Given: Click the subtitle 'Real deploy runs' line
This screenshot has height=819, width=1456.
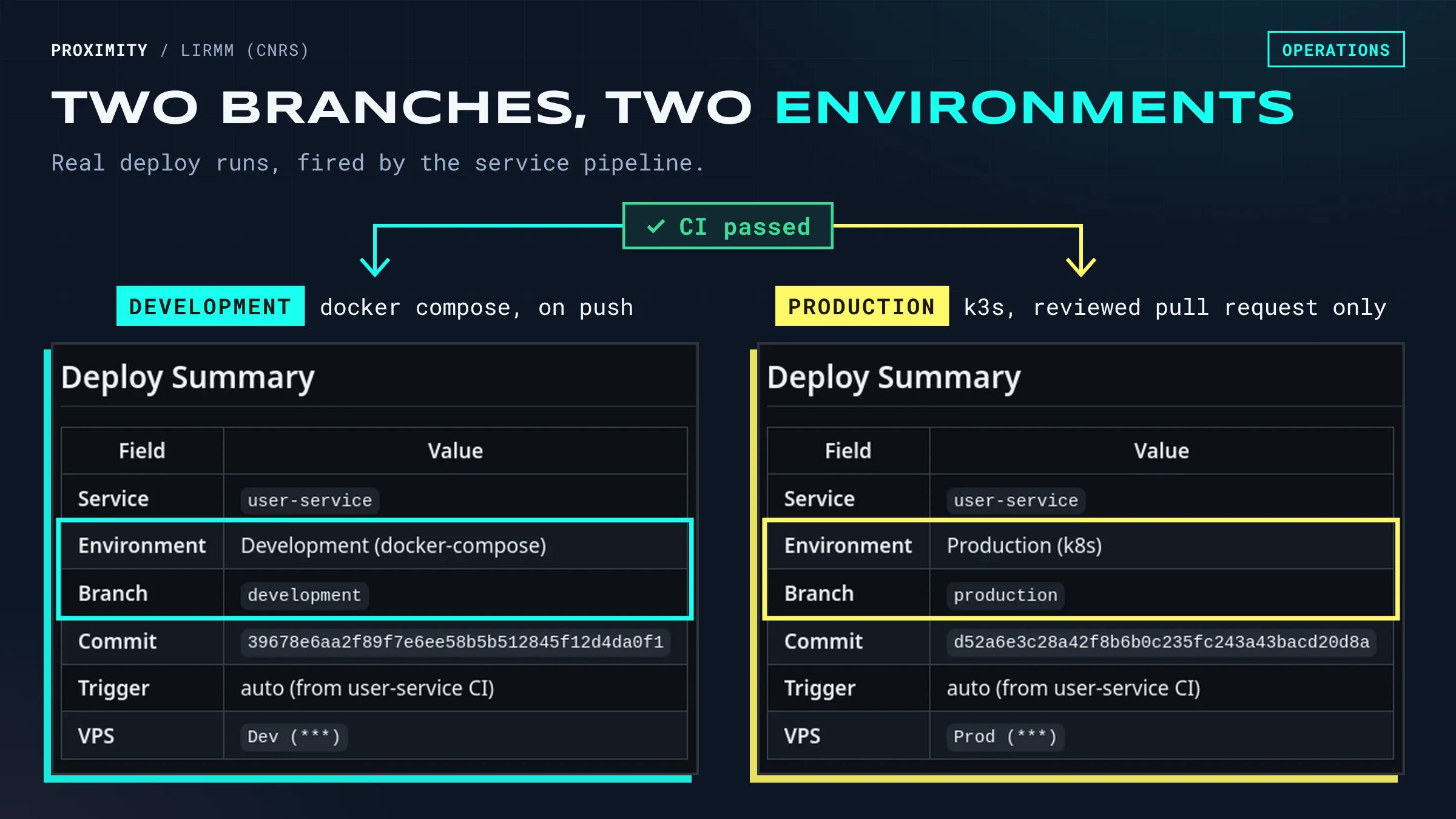Looking at the screenshot, I should pos(378,163).
